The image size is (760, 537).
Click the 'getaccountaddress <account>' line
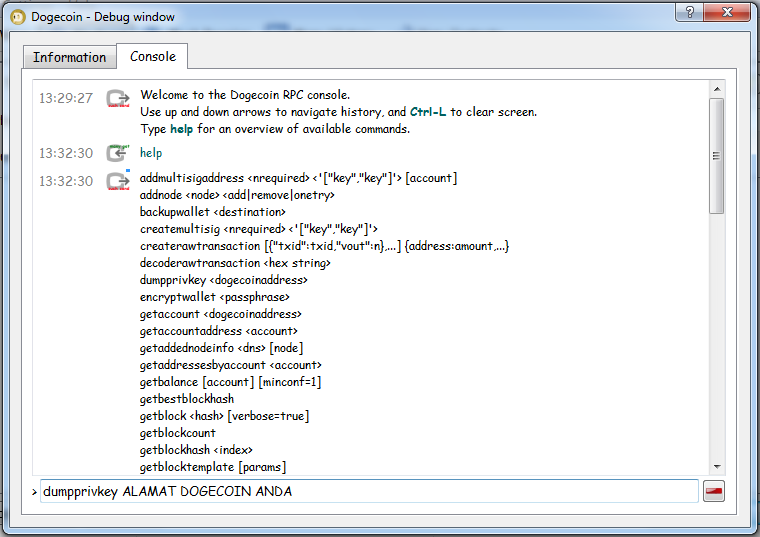click(x=219, y=331)
